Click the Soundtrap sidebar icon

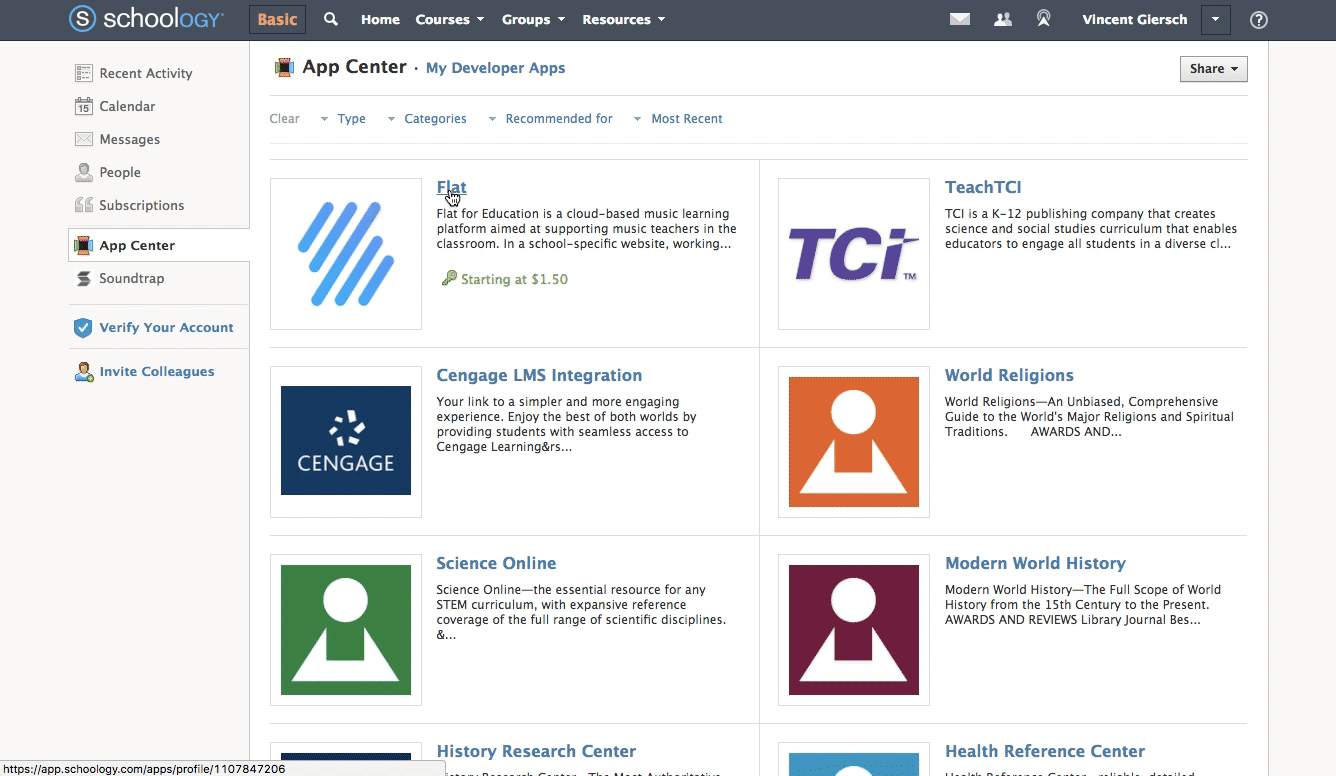(x=84, y=278)
